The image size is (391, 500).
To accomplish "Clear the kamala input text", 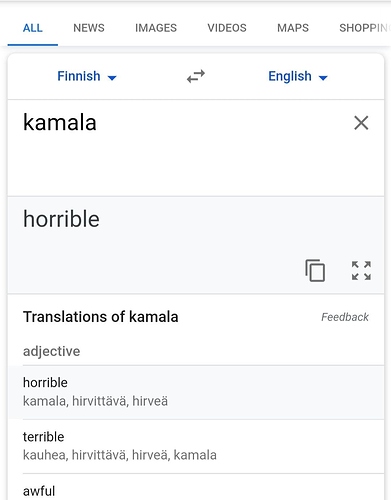I will 361,123.
